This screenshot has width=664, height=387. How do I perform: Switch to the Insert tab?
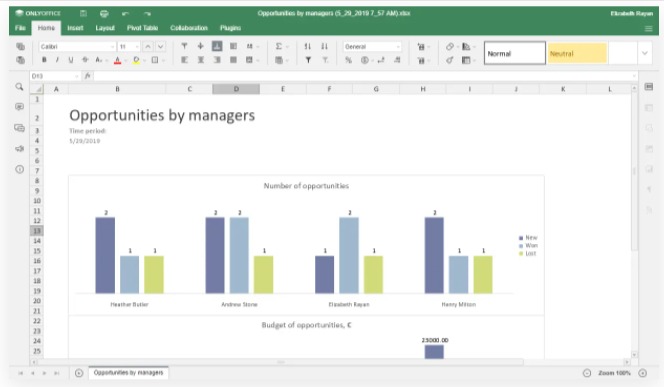[x=75, y=28]
